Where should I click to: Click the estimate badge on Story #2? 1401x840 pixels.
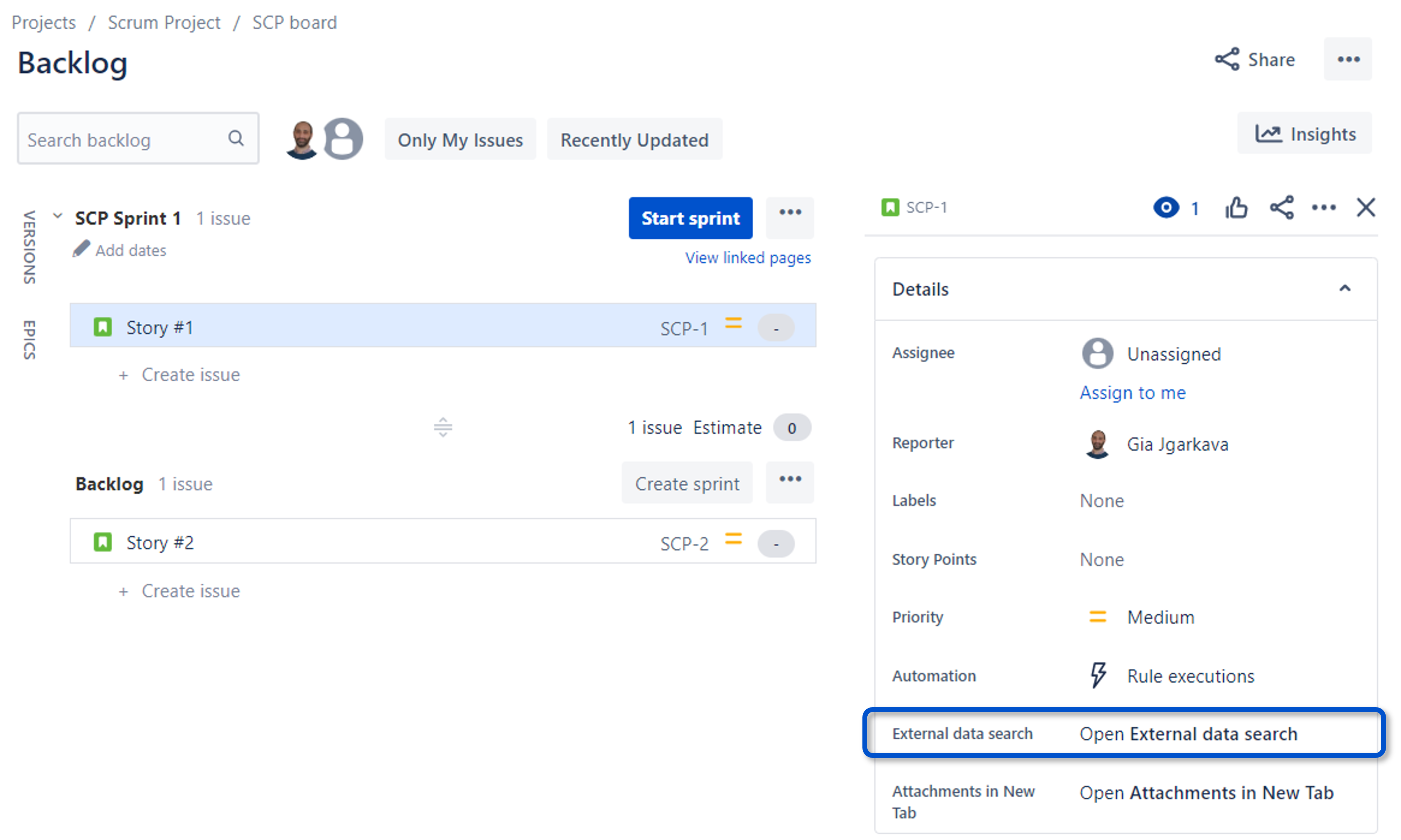click(x=776, y=544)
